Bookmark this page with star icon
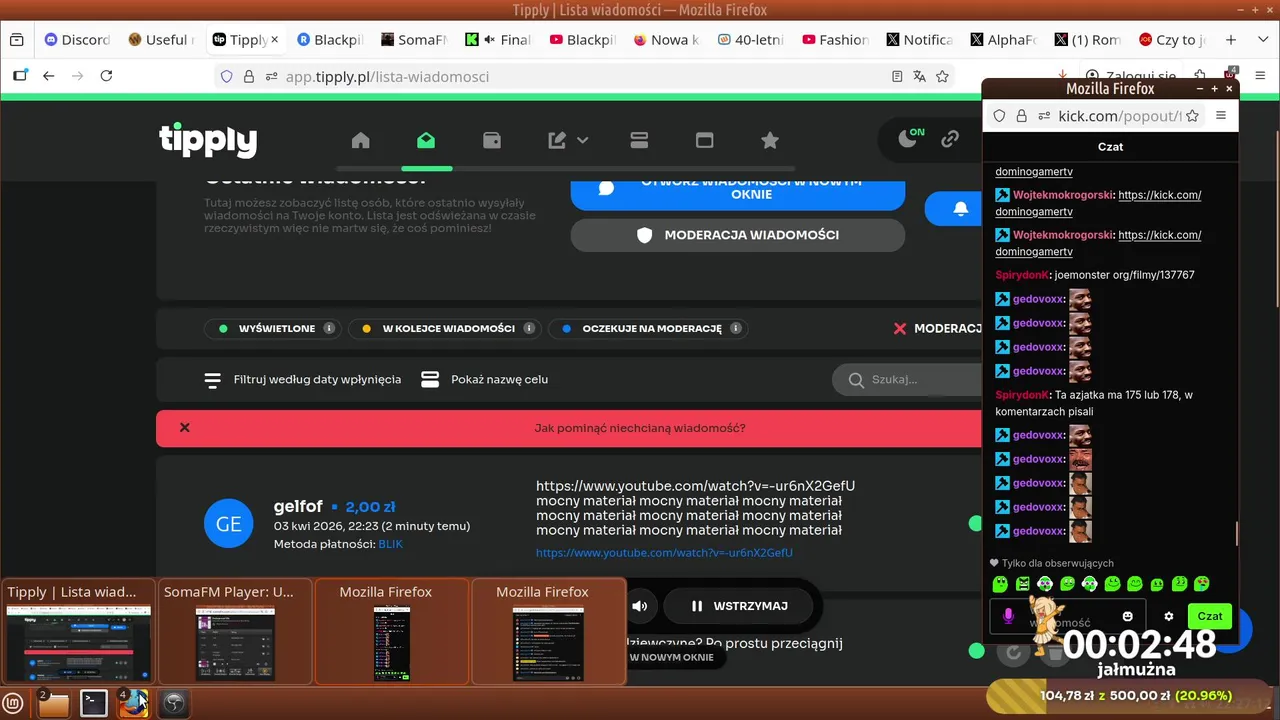This screenshot has width=1280, height=720. [942, 76]
